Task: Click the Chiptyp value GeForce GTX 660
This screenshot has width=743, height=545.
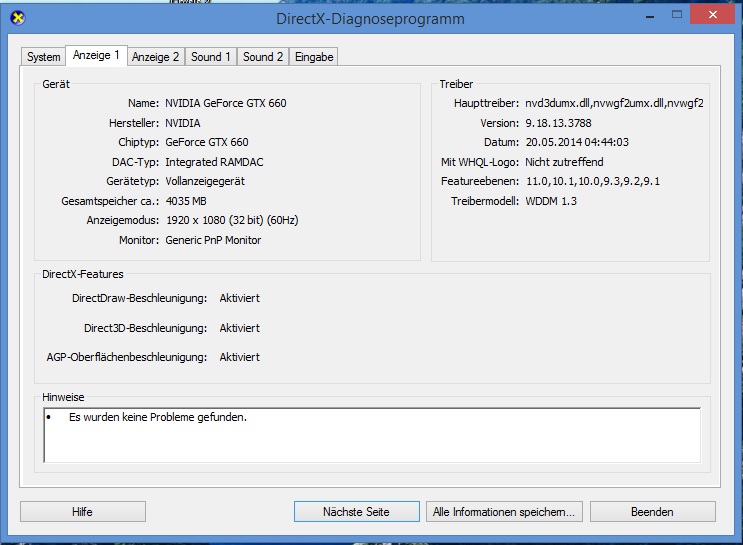Action: [207, 142]
